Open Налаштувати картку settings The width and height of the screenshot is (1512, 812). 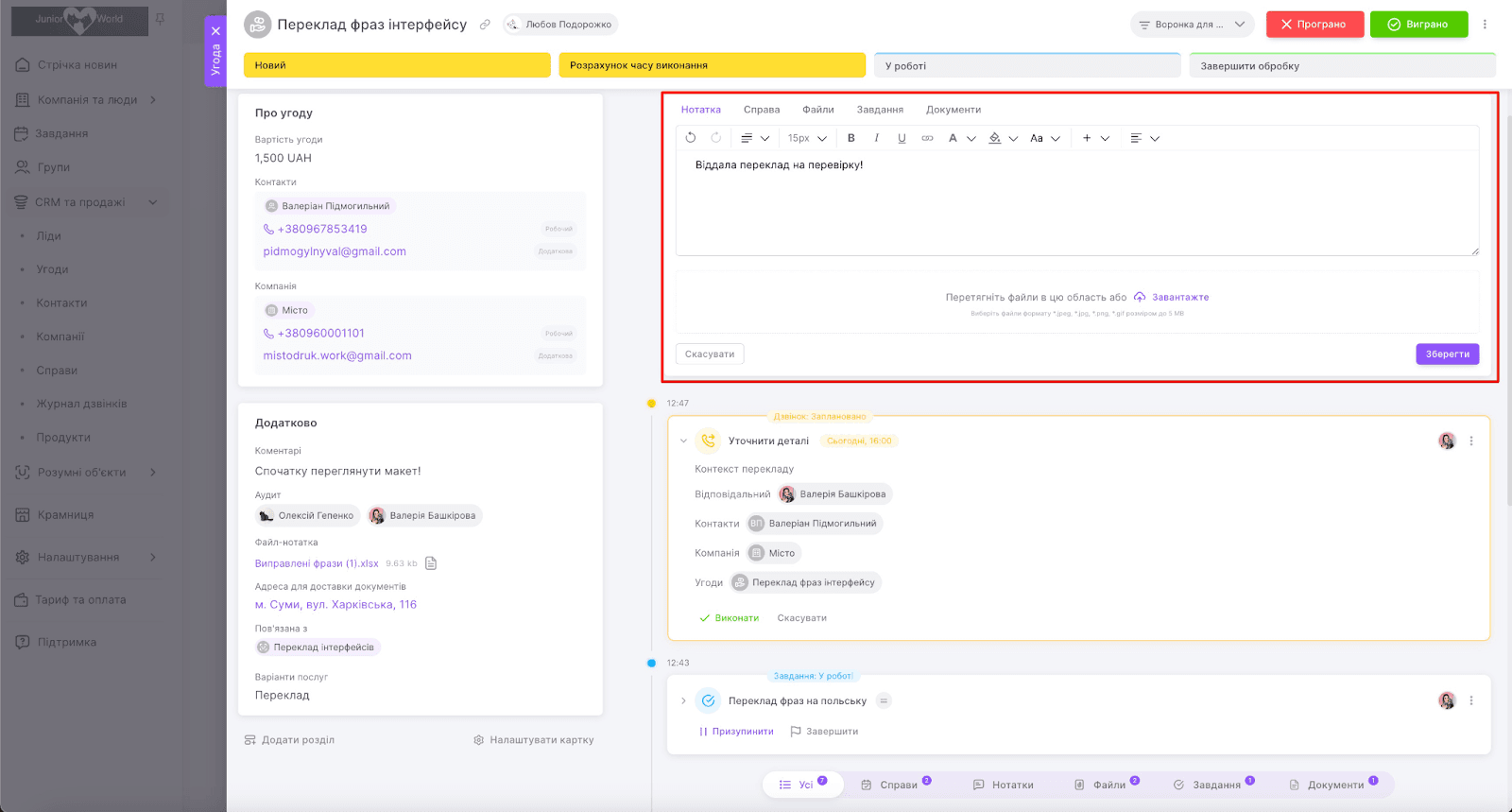click(x=534, y=740)
